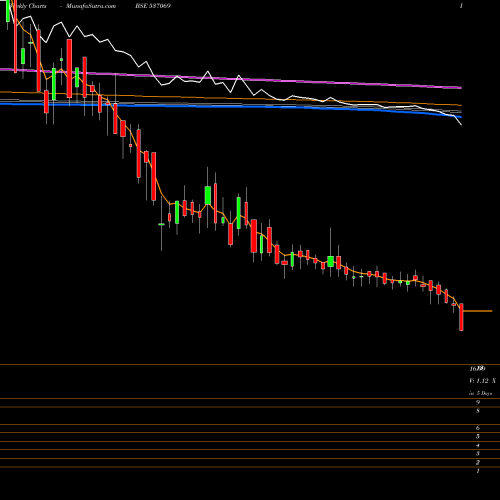The width and height of the screenshot is (500, 500).
Task: Click the 'V: 1.12 X' volume label
Action: click(x=482, y=381)
